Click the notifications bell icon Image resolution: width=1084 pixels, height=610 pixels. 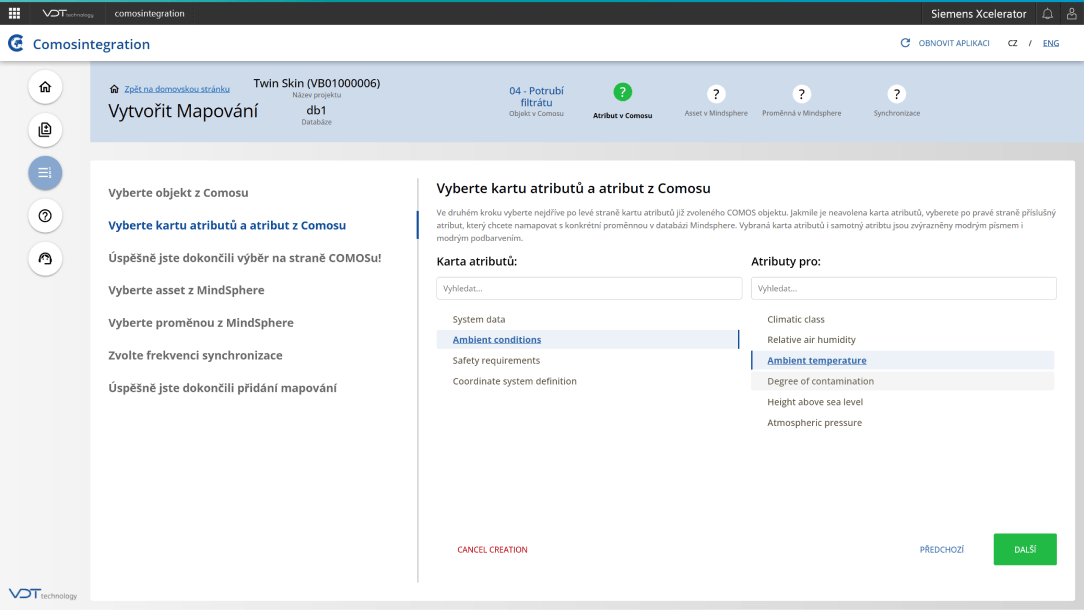(x=1047, y=13)
